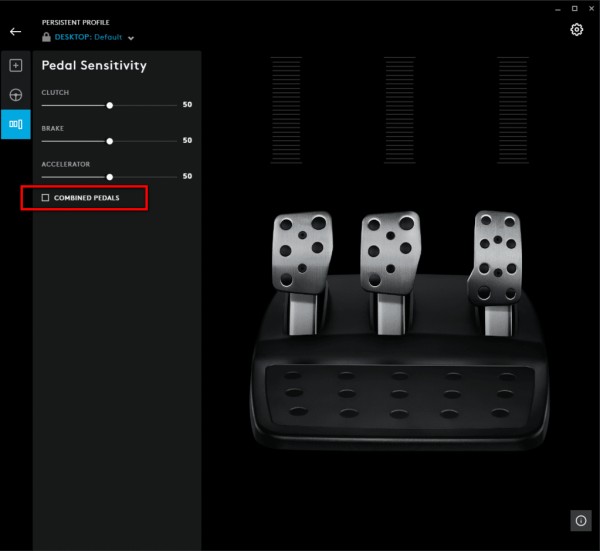Minimize the G HUB window
The image size is (600, 551).
tap(558, 9)
